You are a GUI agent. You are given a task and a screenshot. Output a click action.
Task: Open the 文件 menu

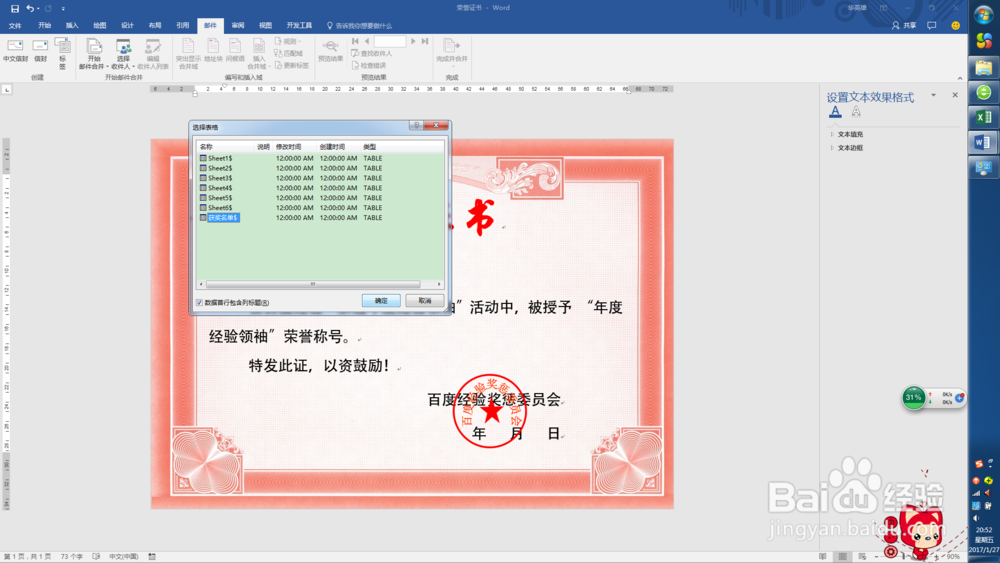[x=15, y=26]
